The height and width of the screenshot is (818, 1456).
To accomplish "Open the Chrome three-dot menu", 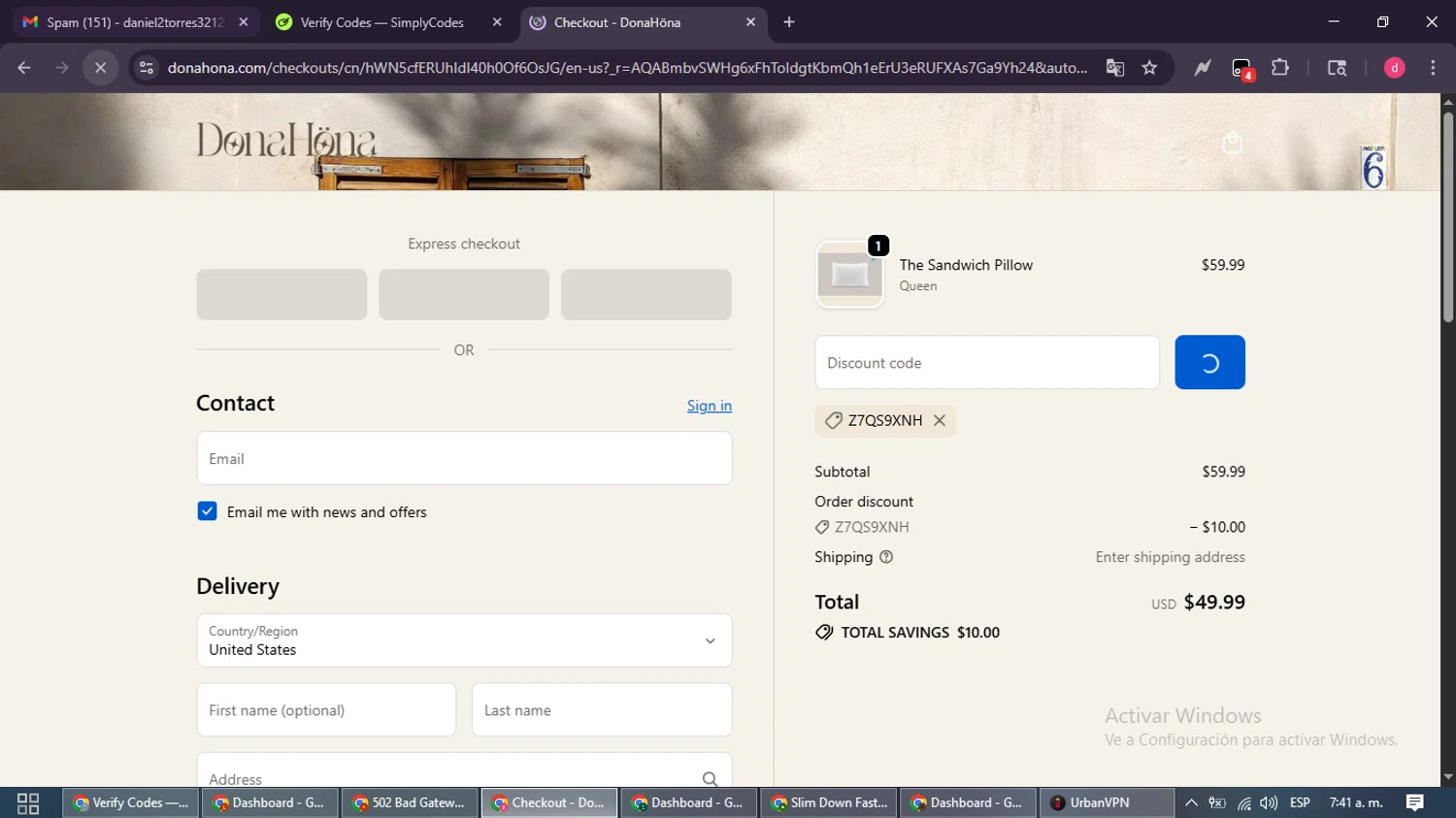I will (x=1433, y=68).
